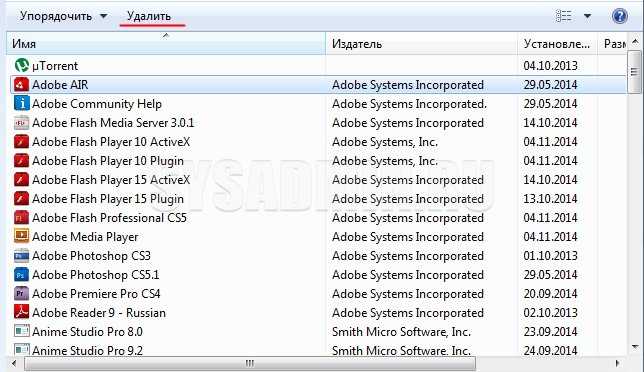Select the Adobe Community Help info icon
The image size is (644, 372).
coord(21,103)
